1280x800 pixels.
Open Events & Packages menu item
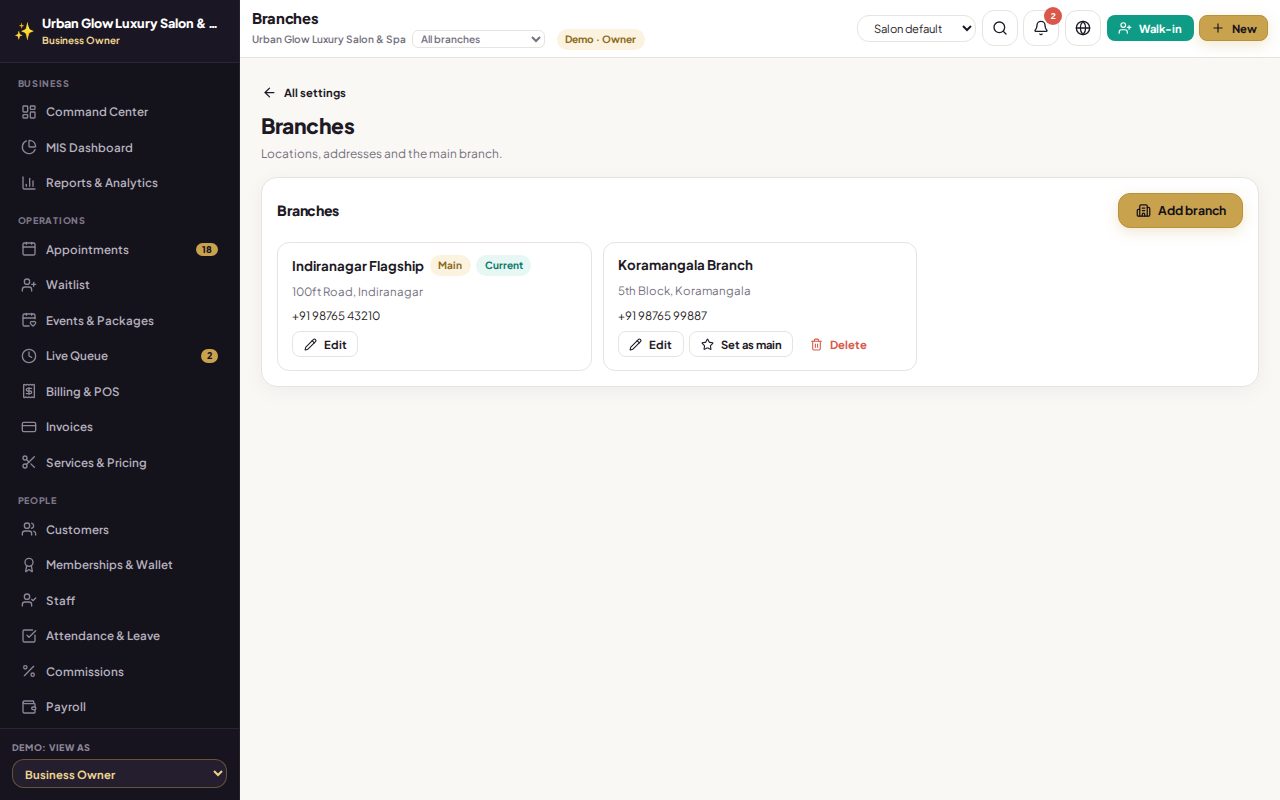point(120,321)
